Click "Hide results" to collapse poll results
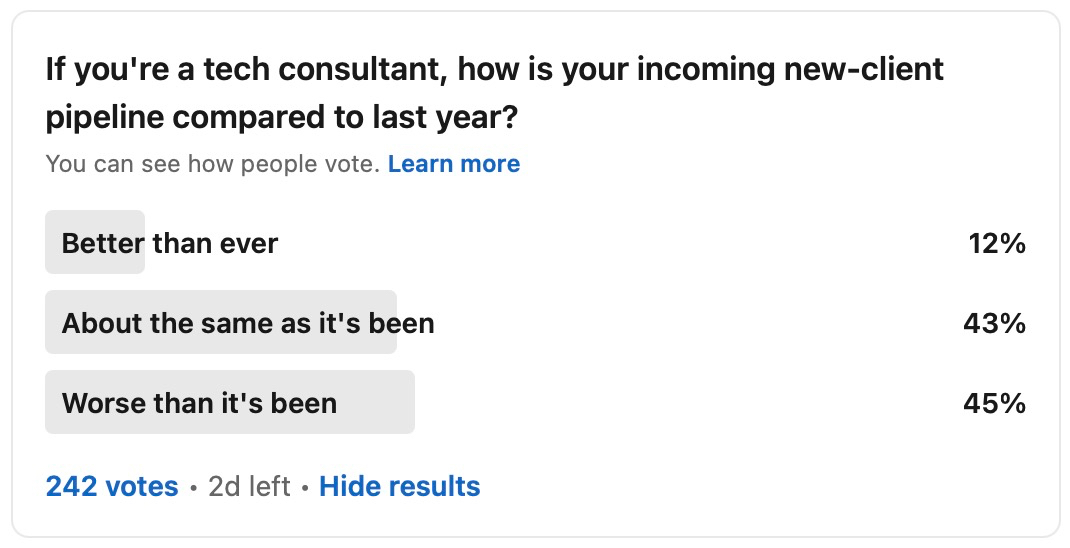The height and width of the screenshot is (548, 1070). [x=399, y=487]
